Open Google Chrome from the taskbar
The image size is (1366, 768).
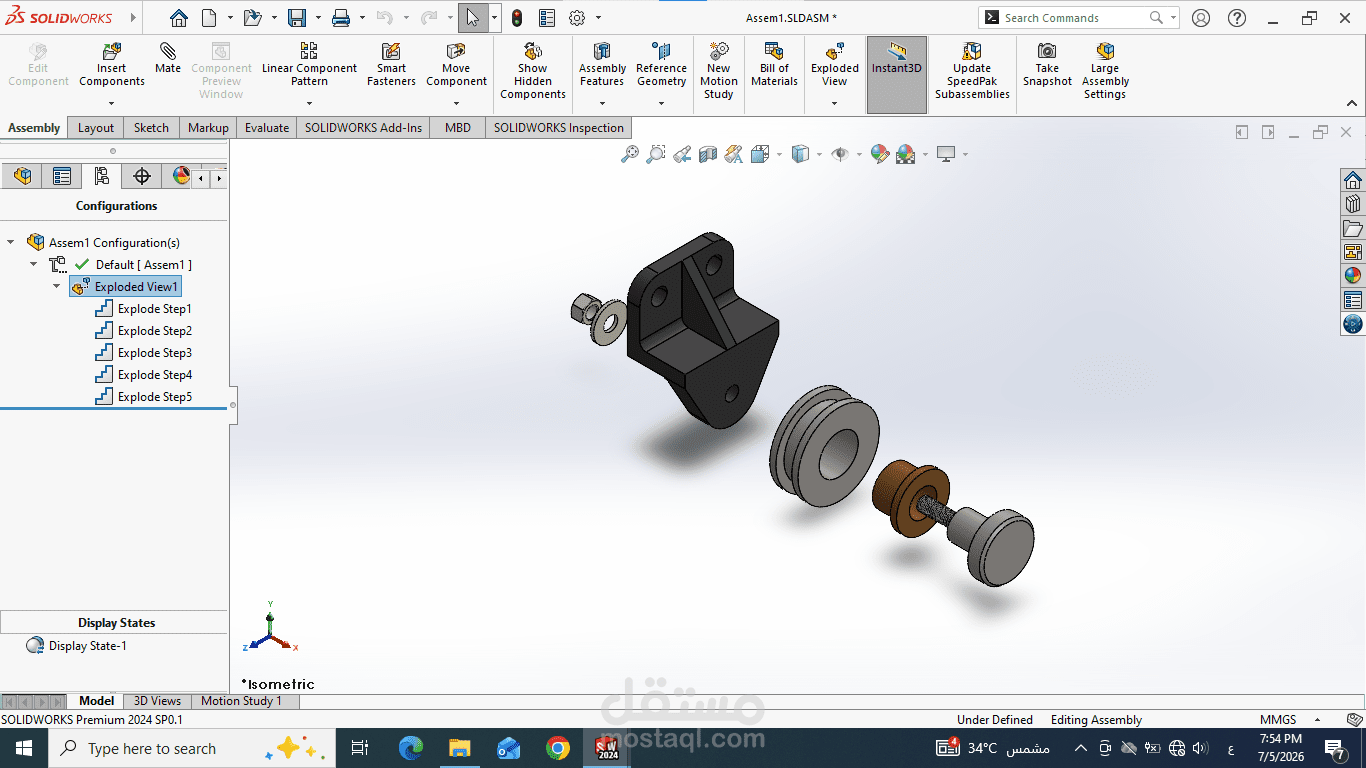point(558,748)
